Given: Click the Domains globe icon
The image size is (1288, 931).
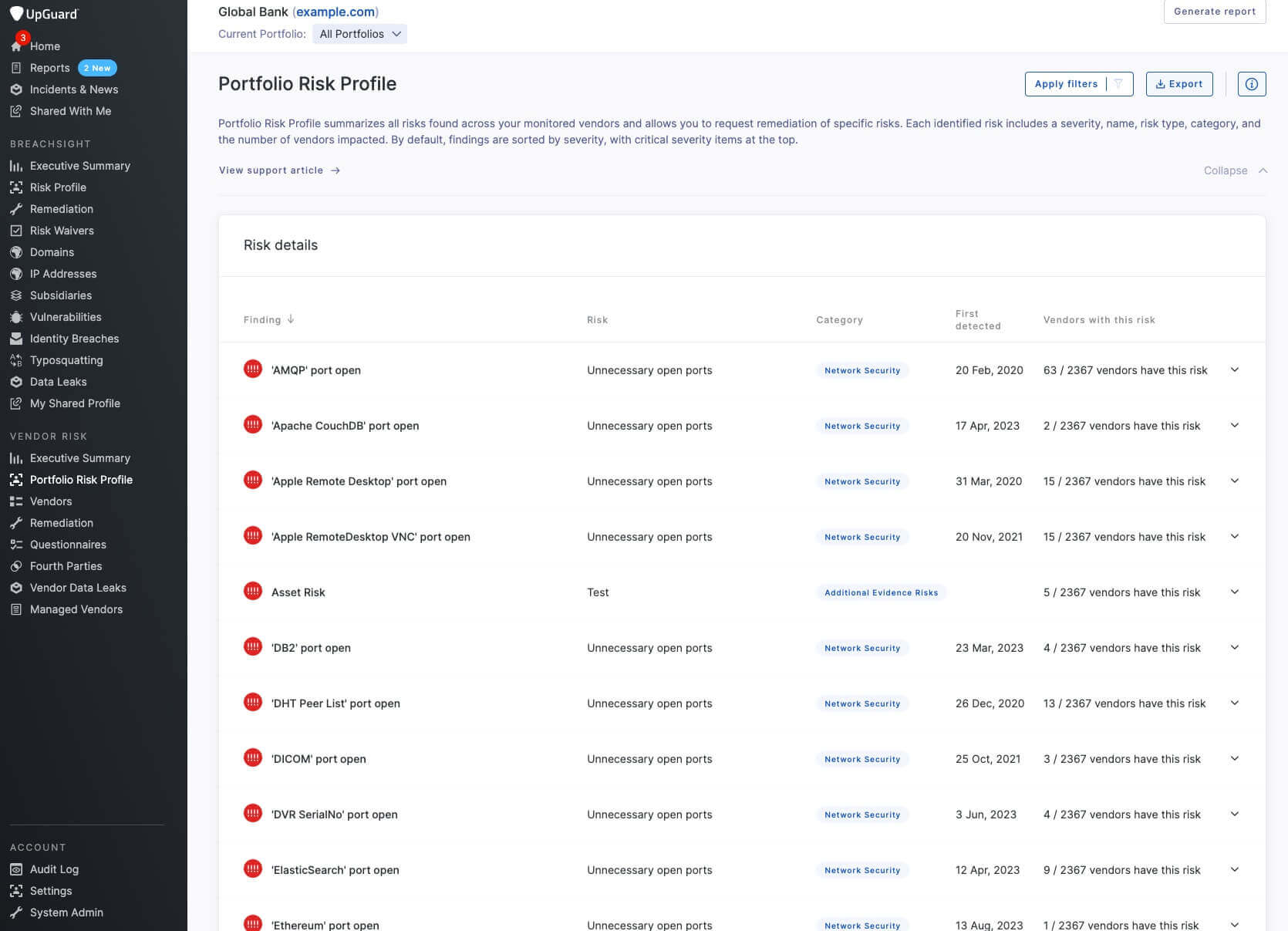Looking at the screenshot, I should point(16,252).
